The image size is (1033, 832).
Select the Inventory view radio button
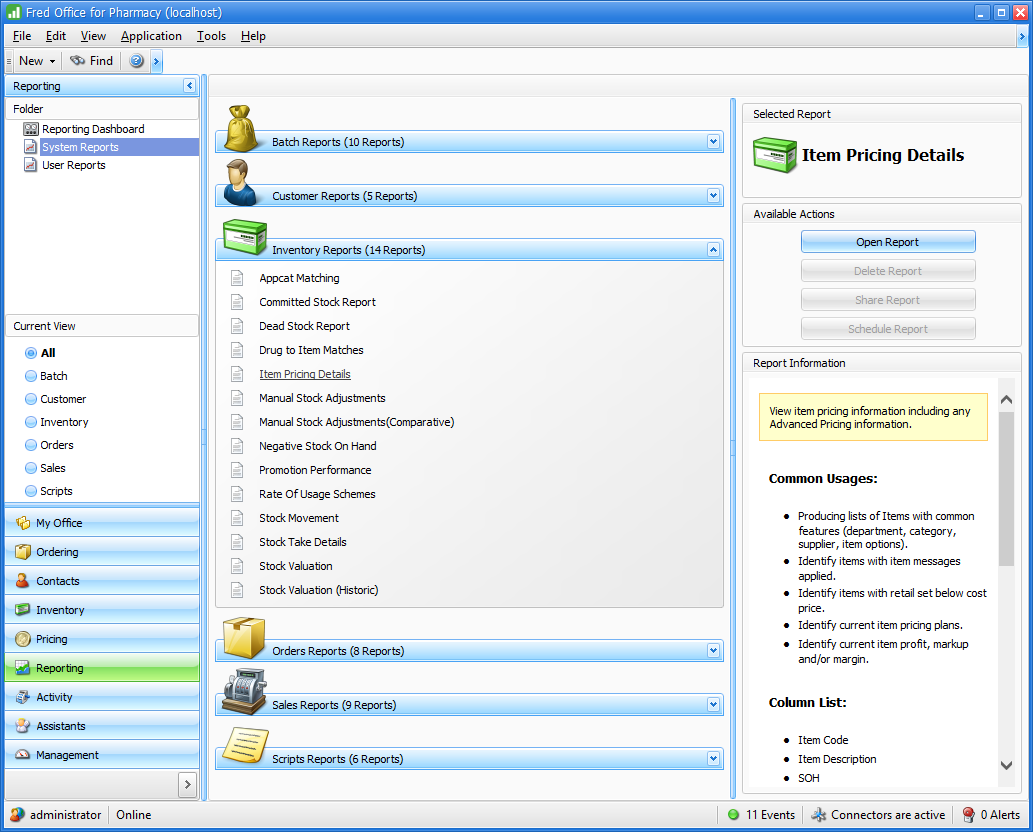(x=31, y=422)
